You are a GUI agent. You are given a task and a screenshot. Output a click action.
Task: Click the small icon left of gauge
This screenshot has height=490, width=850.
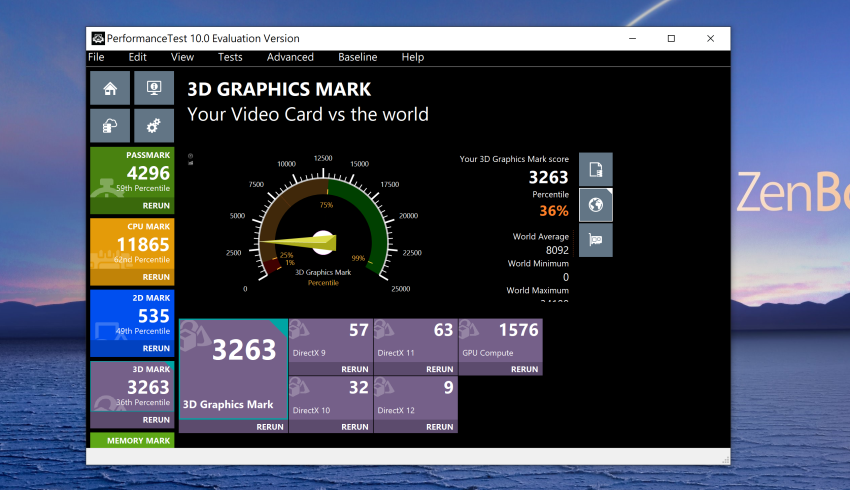click(190, 159)
